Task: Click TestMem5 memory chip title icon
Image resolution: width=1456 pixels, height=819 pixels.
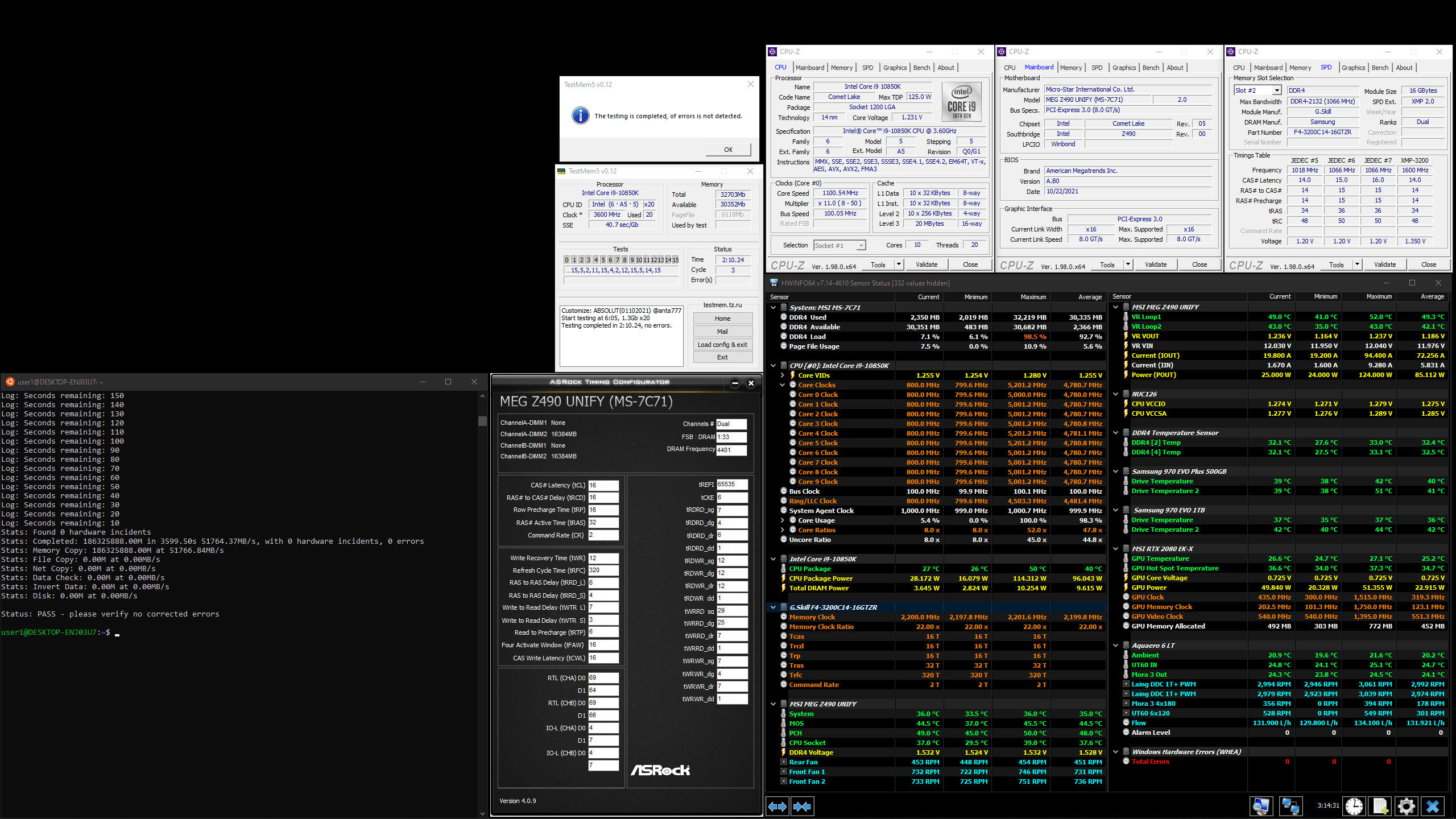Action: coord(561,171)
